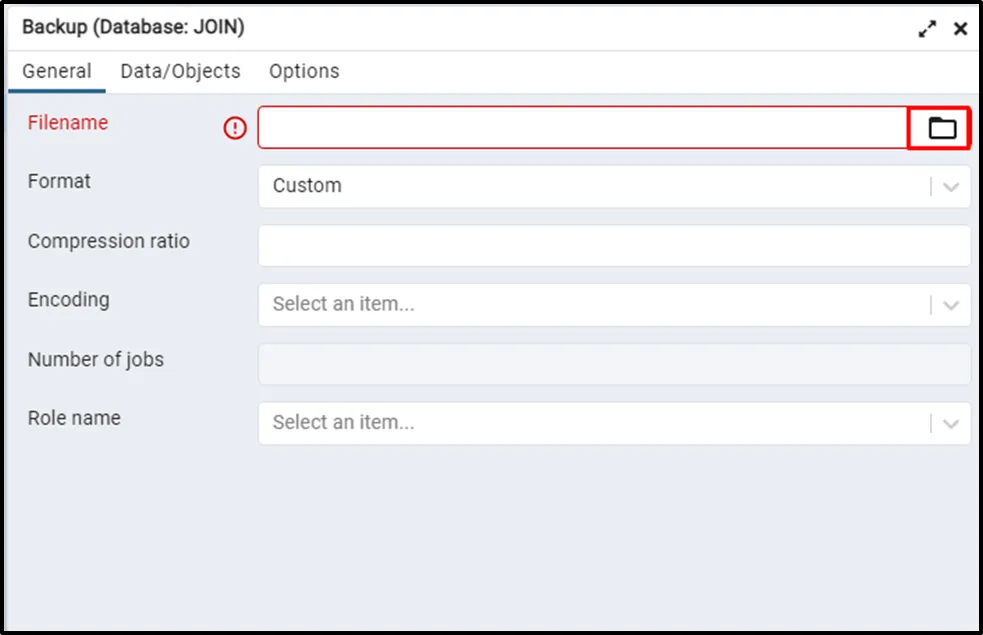Go to the Options tab
The height and width of the screenshot is (635, 983).
point(304,71)
